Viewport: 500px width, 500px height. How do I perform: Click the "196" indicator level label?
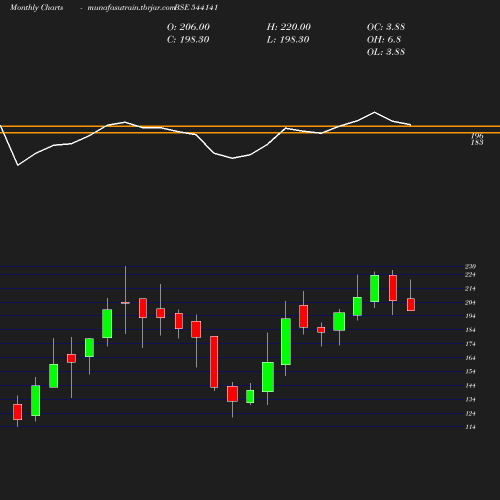(477, 136)
